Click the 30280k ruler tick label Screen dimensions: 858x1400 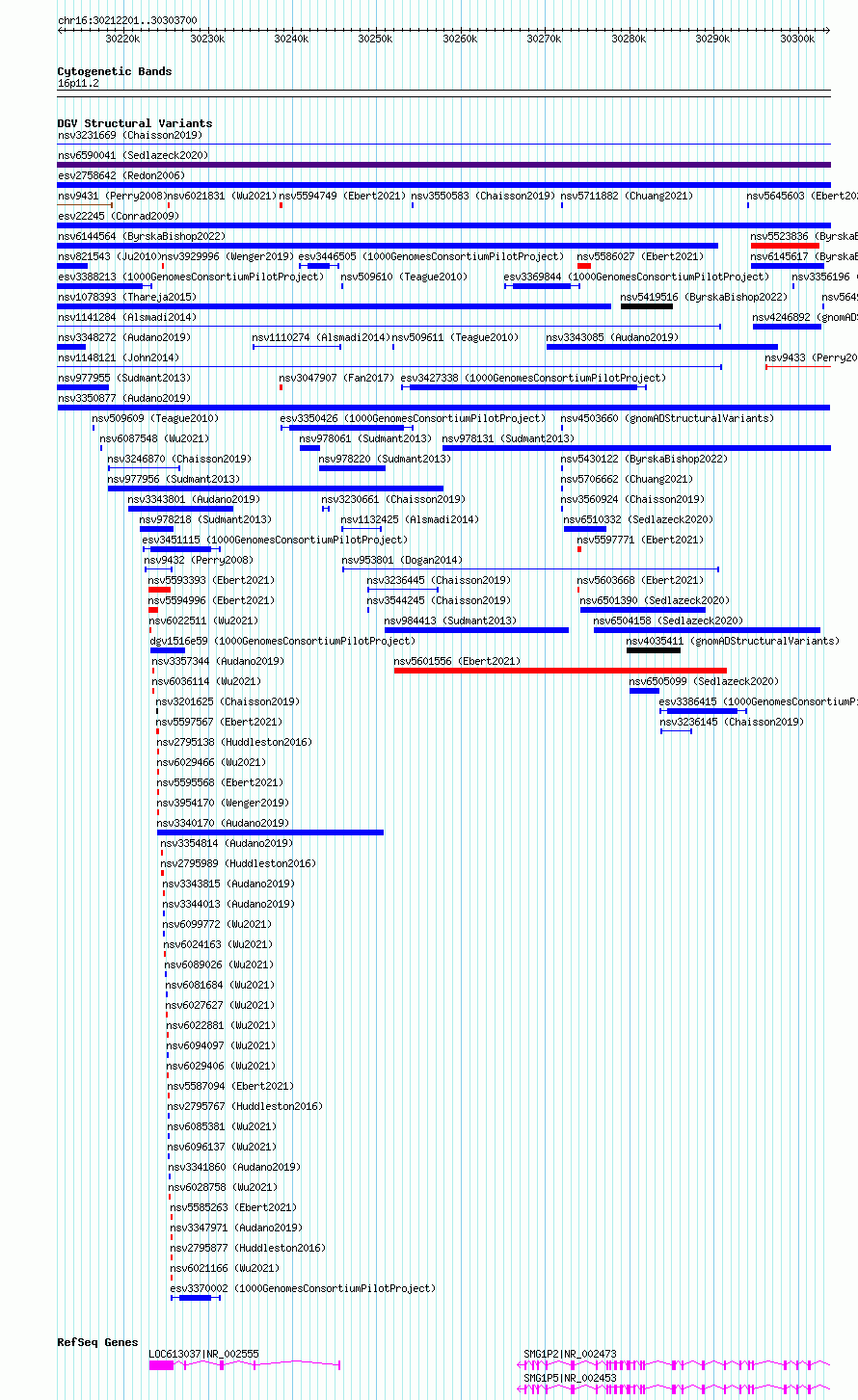point(629,39)
